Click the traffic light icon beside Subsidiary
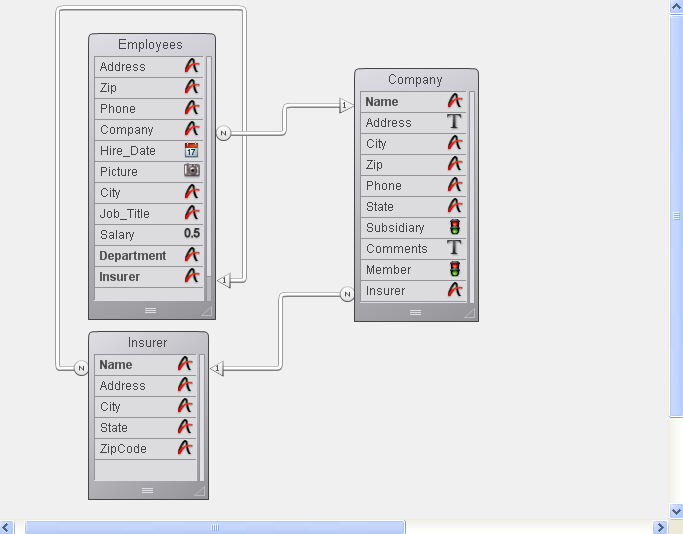The image size is (683, 534). (x=455, y=227)
